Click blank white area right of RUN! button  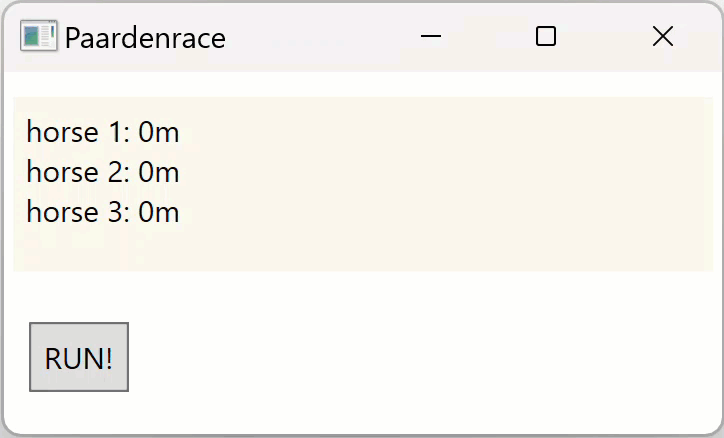click(x=420, y=357)
